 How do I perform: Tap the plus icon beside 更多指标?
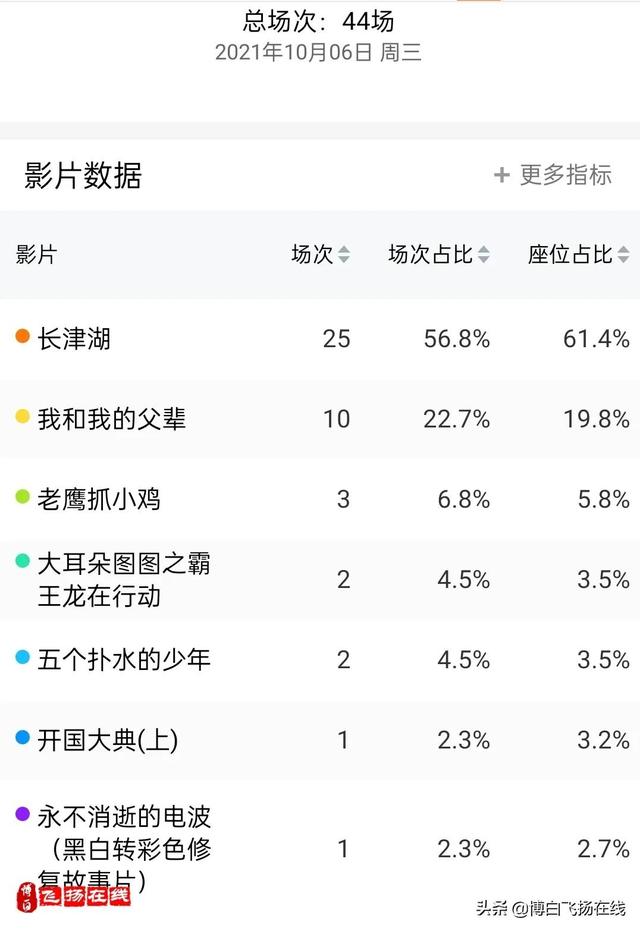502,175
